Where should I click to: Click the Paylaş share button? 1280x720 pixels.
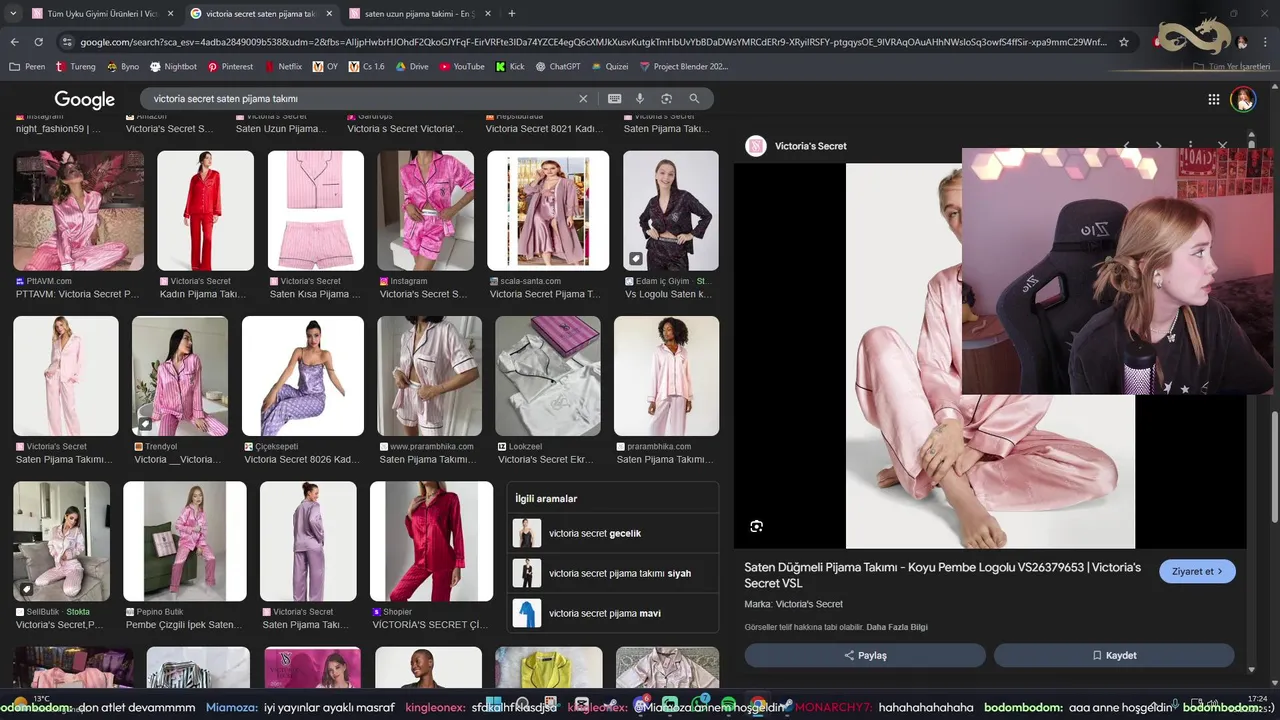(x=865, y=655)
